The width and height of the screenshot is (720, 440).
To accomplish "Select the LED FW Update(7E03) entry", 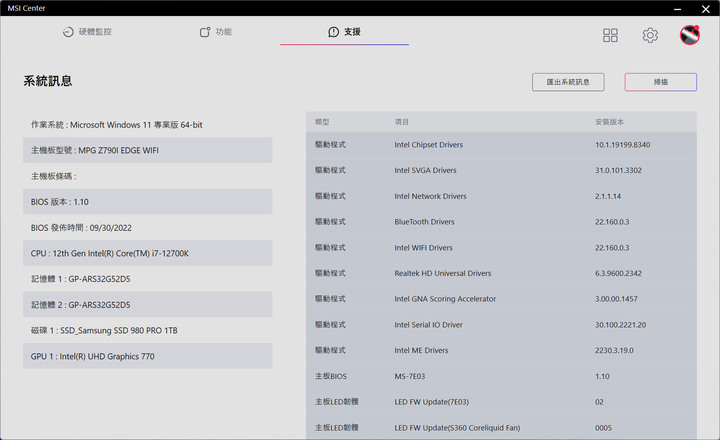I will tap(501, 402).
